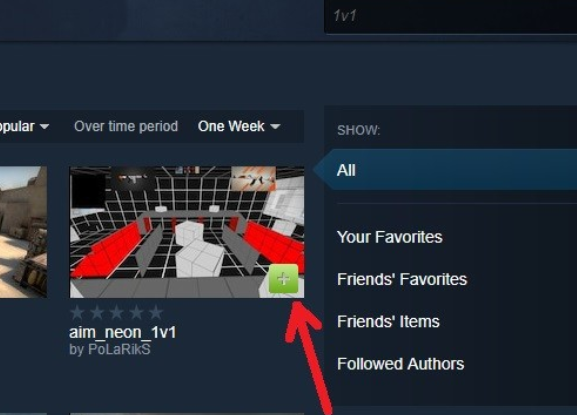
Task: Click the second rating star
Action: (97, 313)
